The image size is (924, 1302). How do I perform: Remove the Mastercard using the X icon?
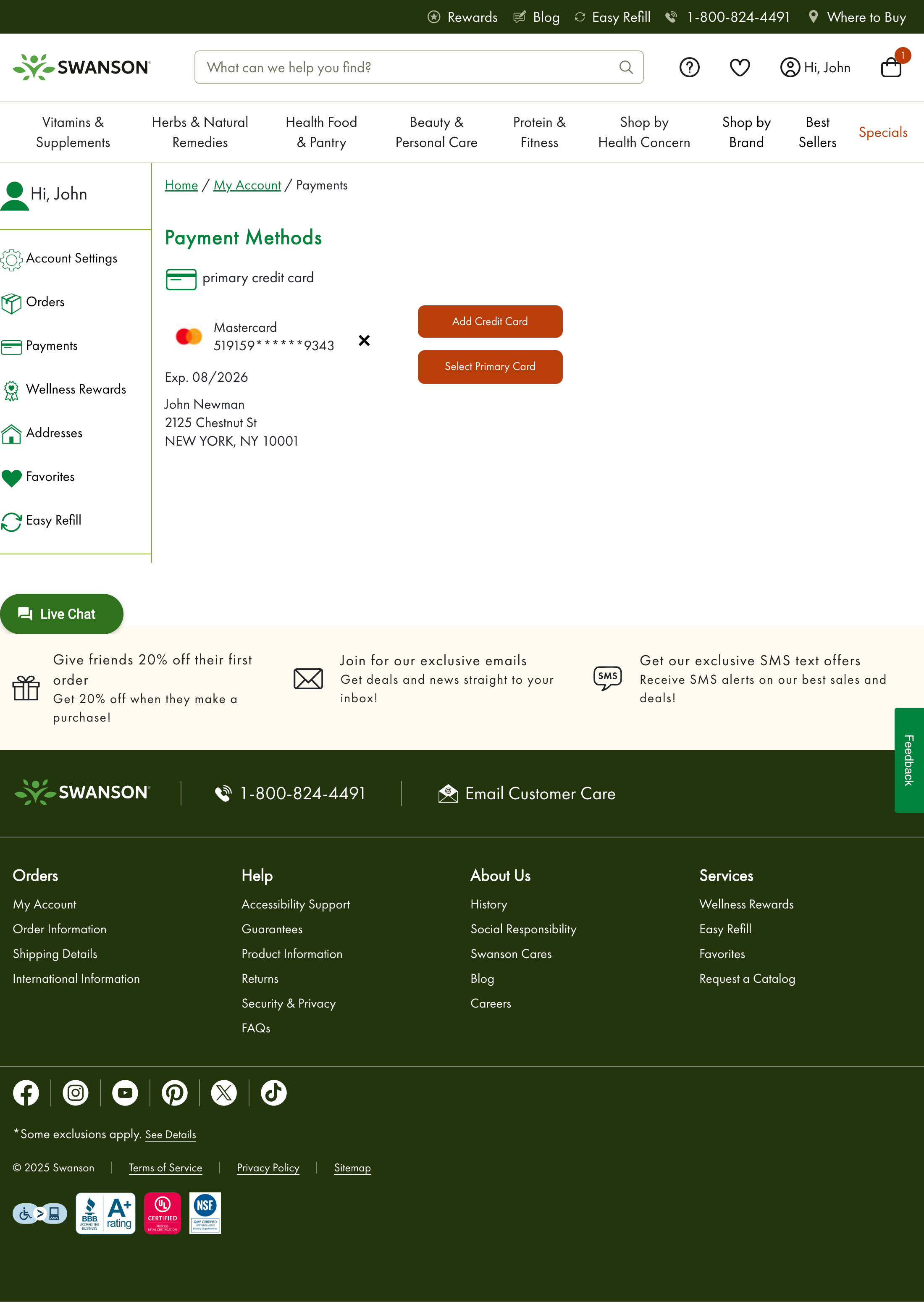tap(364, 341)
